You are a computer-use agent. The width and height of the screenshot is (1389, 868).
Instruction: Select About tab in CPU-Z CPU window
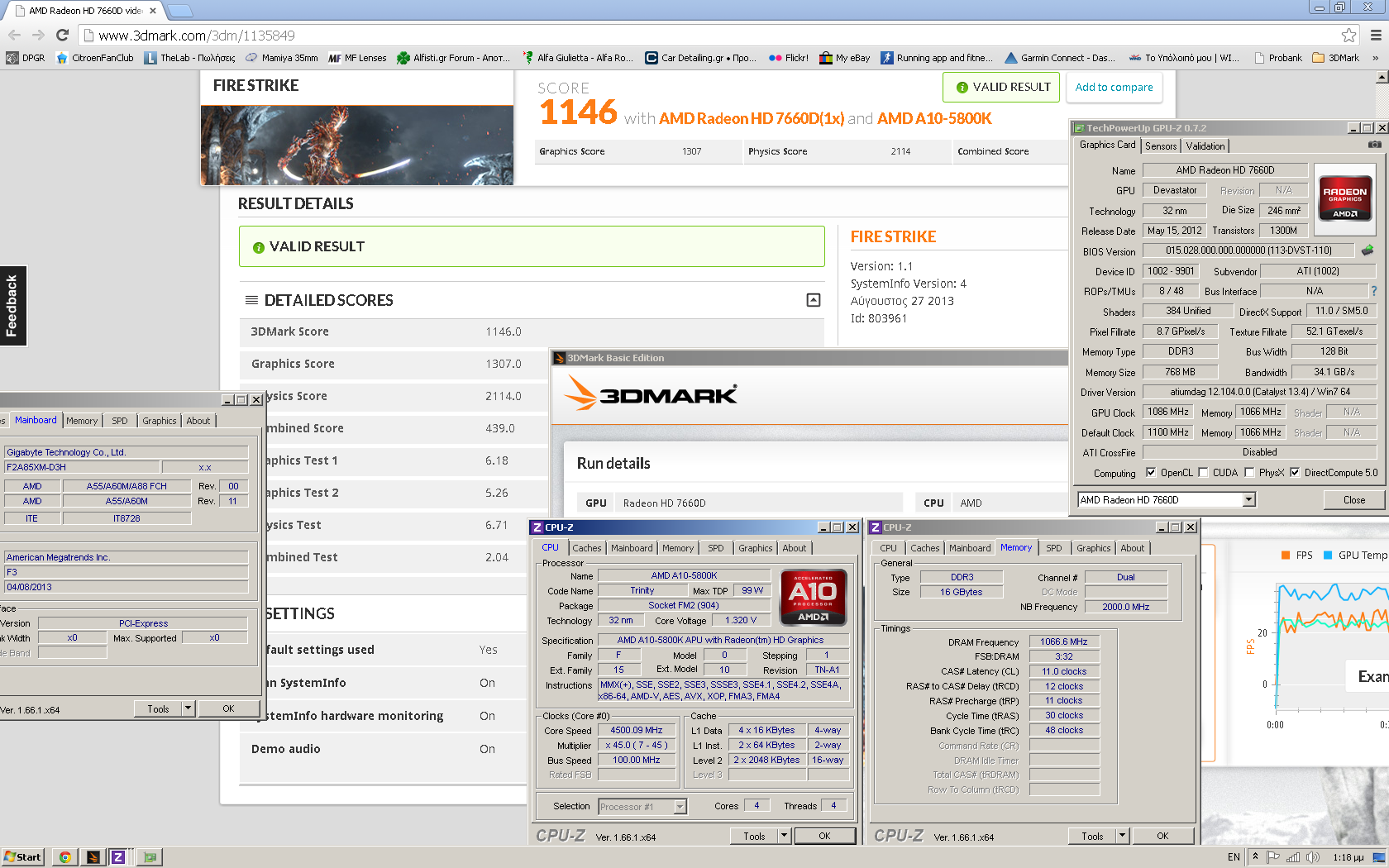click(x=795, y=548)
